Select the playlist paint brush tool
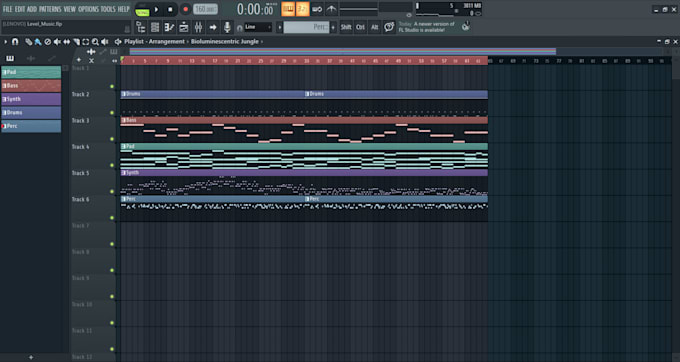 [38, 42]
